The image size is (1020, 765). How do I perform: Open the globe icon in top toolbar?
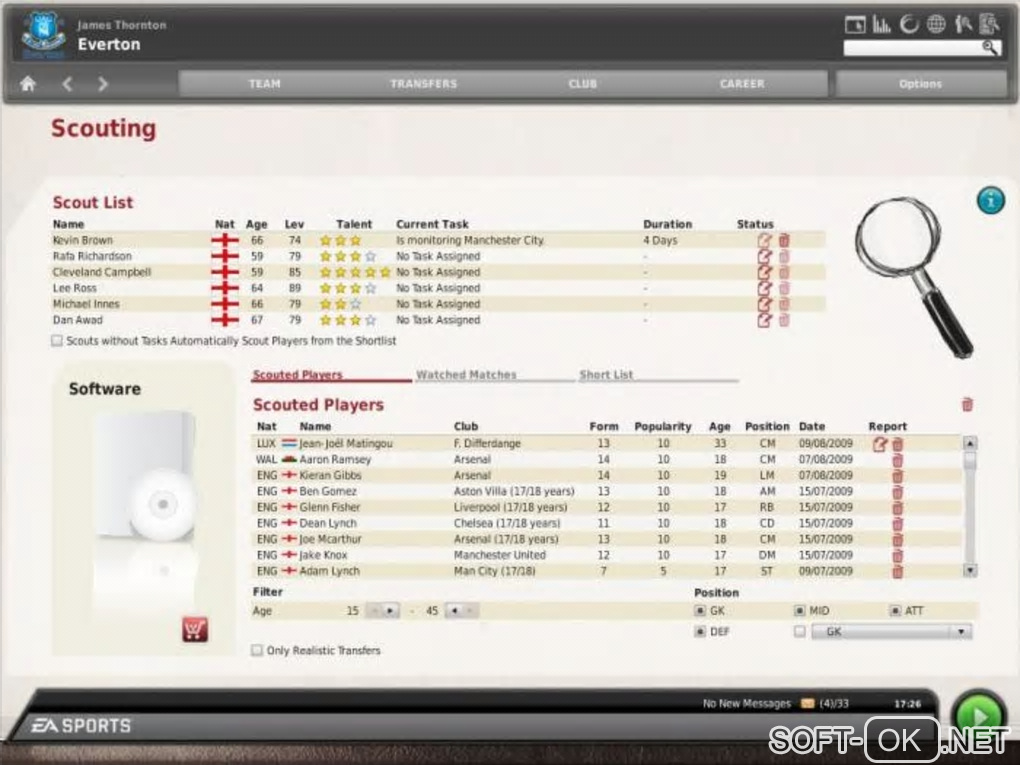click(935, 25)
